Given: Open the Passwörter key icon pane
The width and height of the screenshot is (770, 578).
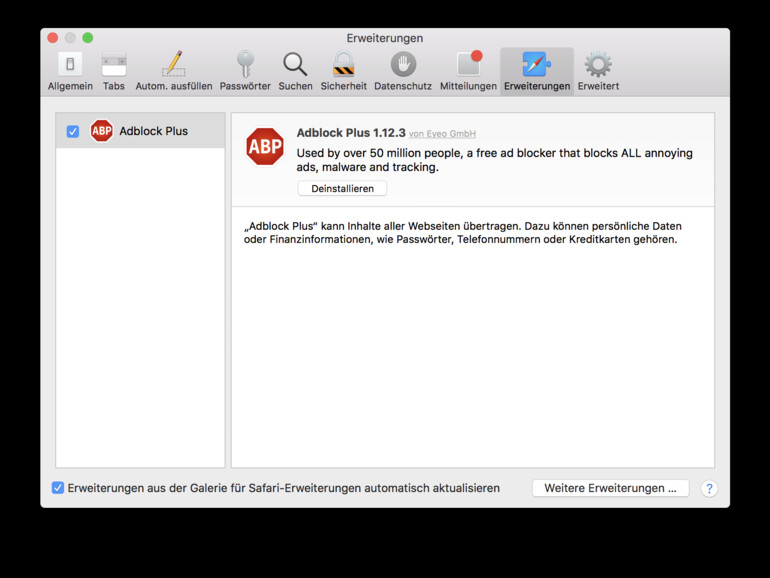Looking at the screenshot, I should (x=245, y=71).
